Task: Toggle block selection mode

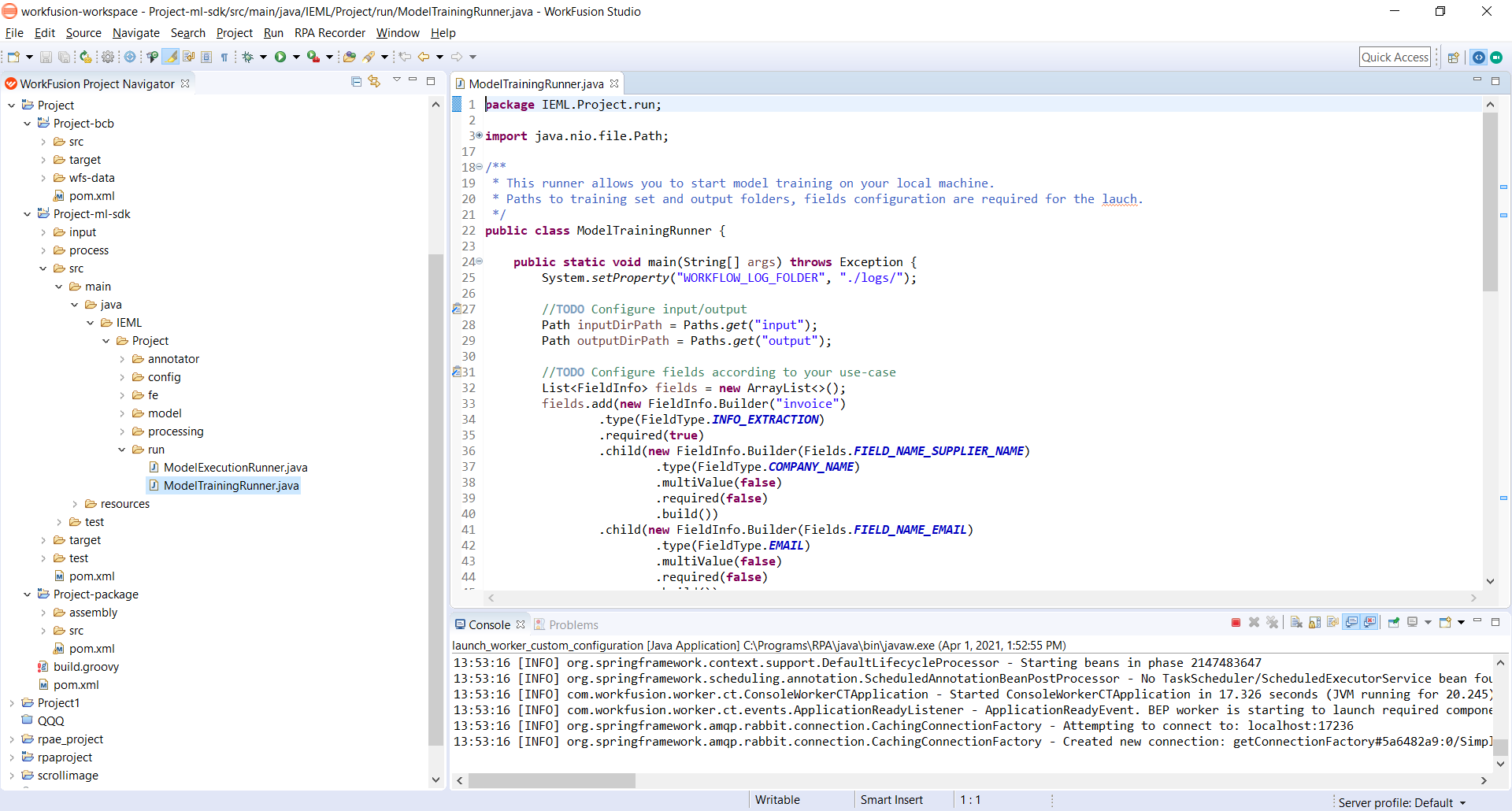Action: click(x=206, y=57)
